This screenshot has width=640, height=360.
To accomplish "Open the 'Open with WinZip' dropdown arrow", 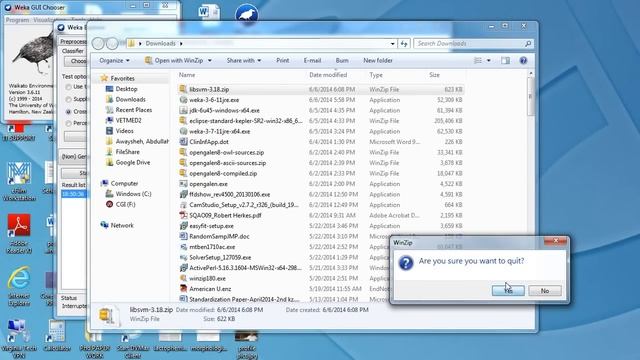I will pyautogui.click(x=210, y=60).
